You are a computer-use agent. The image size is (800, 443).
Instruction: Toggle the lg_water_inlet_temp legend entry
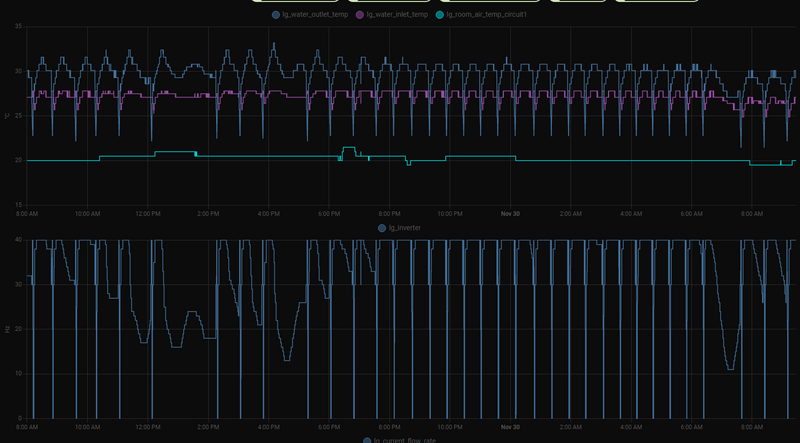pyautogui.click(x=392, y=15)
